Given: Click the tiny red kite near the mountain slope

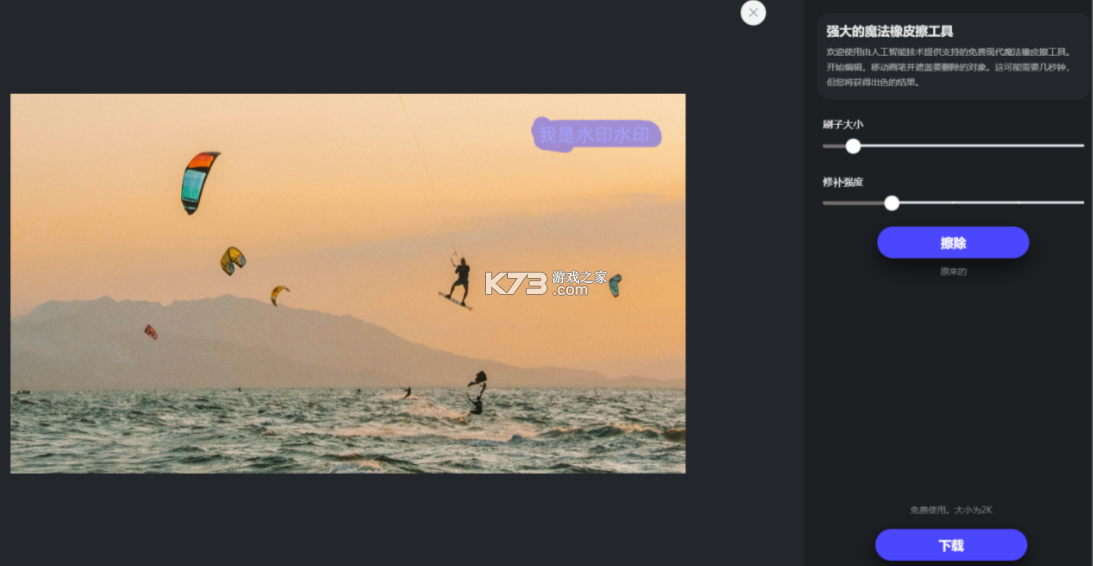Looking at the screenshot, I should click(151, 332).
